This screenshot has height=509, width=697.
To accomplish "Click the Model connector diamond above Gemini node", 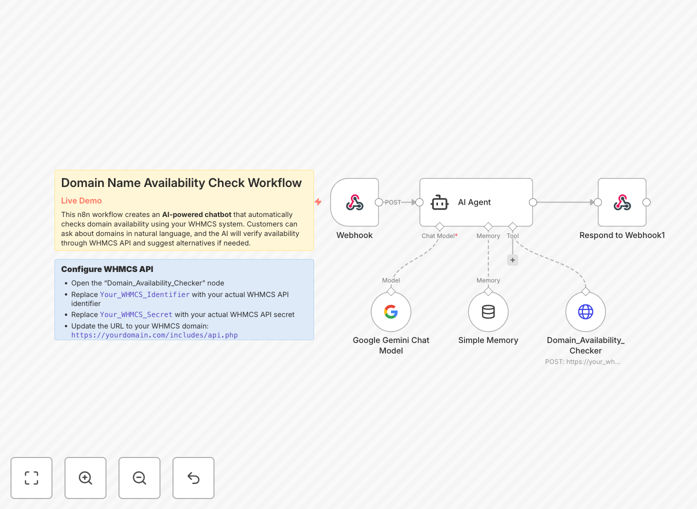I will tap(391, 291).
